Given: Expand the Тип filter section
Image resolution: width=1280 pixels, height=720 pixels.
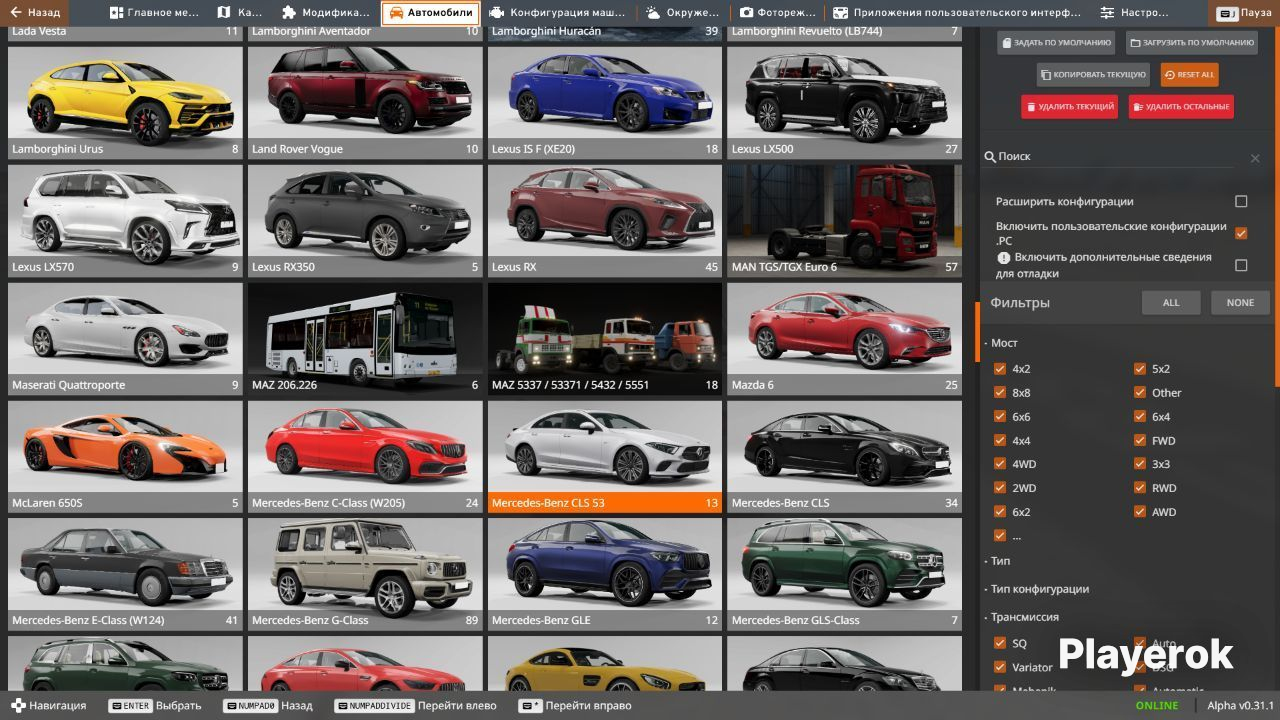Looking at the screenshot, I should (x=1000, y=561).
